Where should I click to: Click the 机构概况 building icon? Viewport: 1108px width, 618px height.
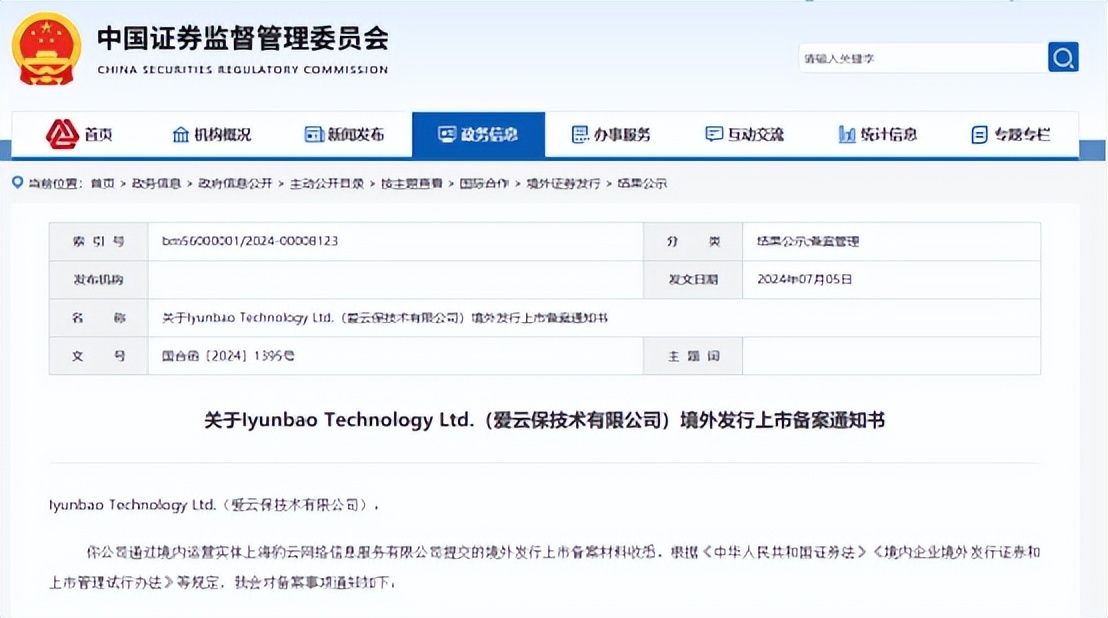[x=181, y=134]
